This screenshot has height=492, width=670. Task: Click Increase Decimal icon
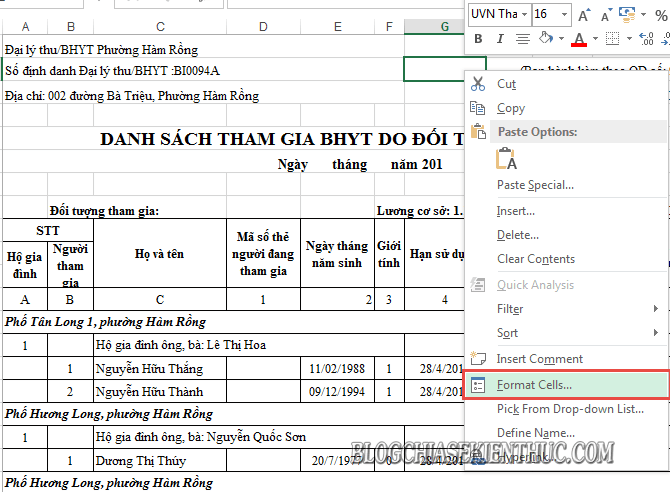[x=646, y=39]
